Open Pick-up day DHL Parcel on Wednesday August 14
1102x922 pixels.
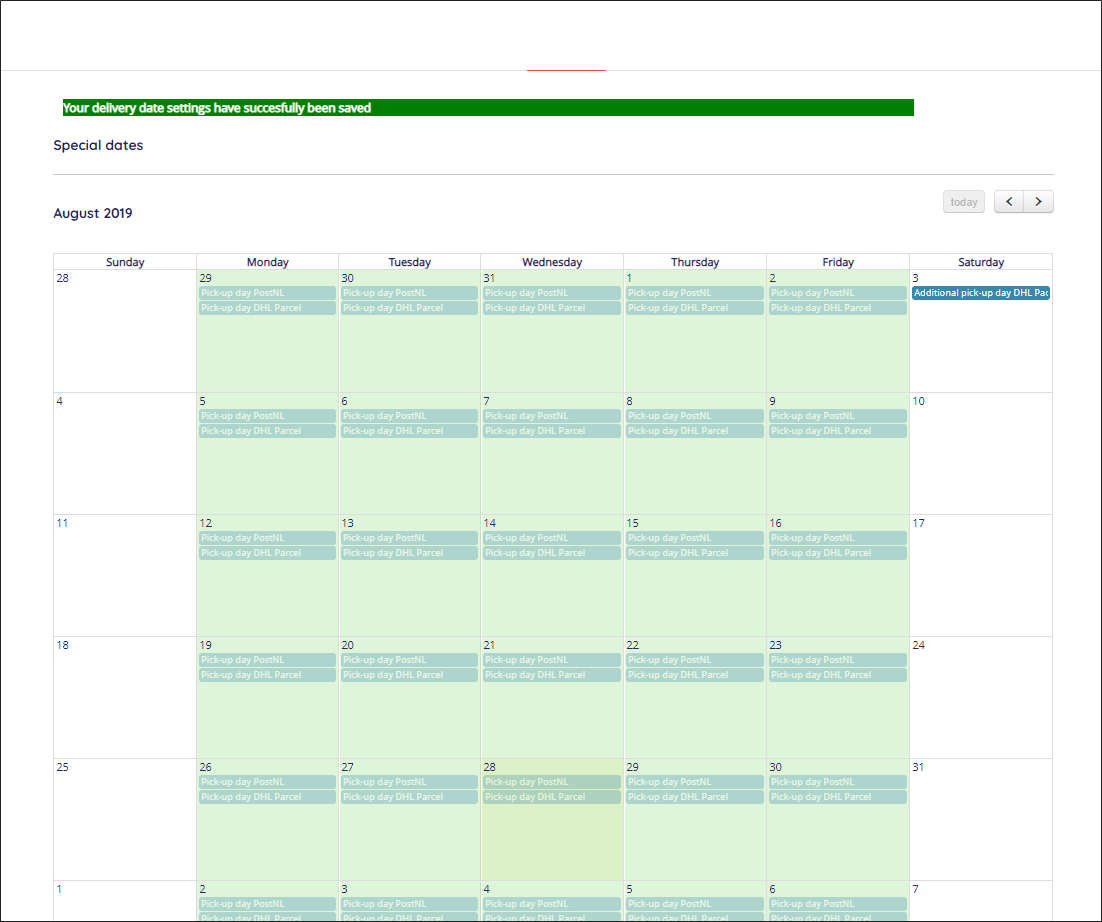click(x=552, y=553)
